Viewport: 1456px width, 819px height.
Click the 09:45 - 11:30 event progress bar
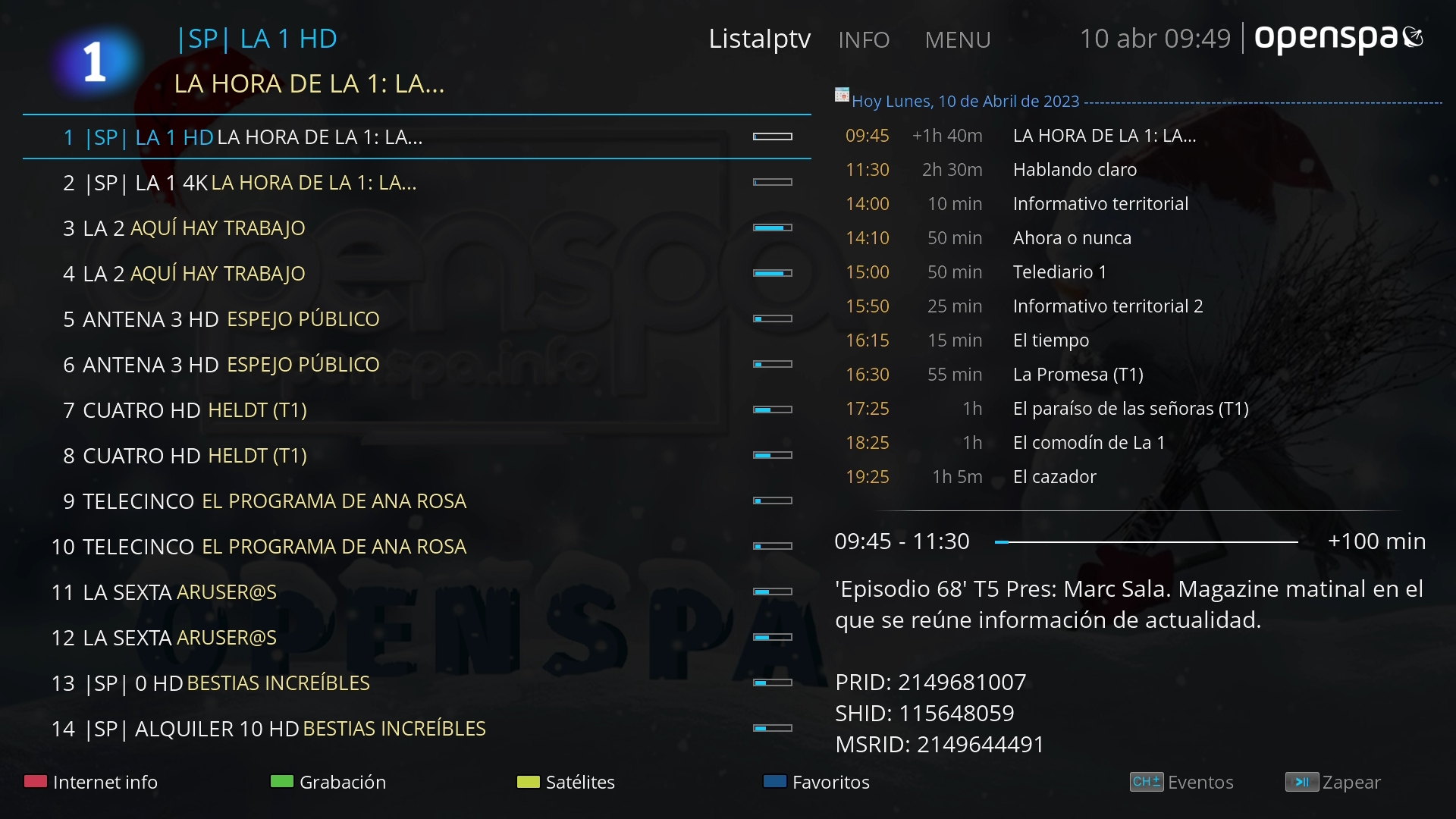1145,542
